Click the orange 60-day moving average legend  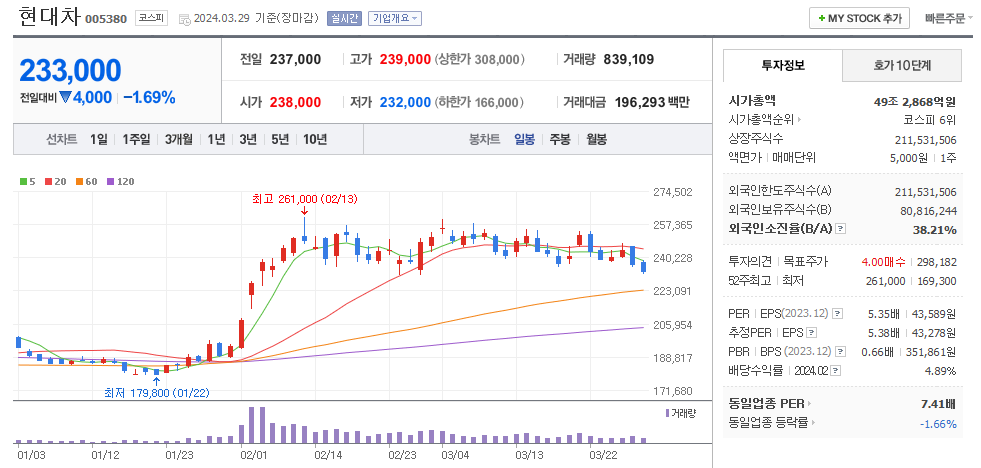point(86,181)
